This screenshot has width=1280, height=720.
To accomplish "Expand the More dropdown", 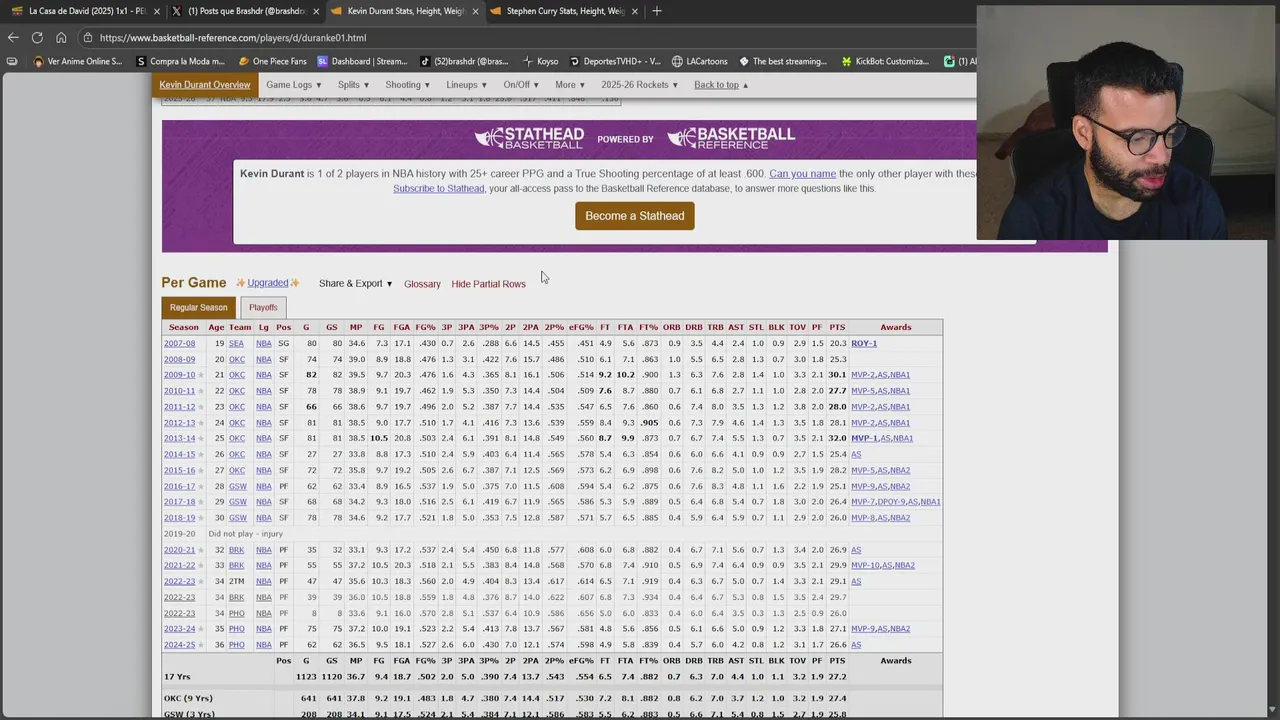I will (570, 85).
